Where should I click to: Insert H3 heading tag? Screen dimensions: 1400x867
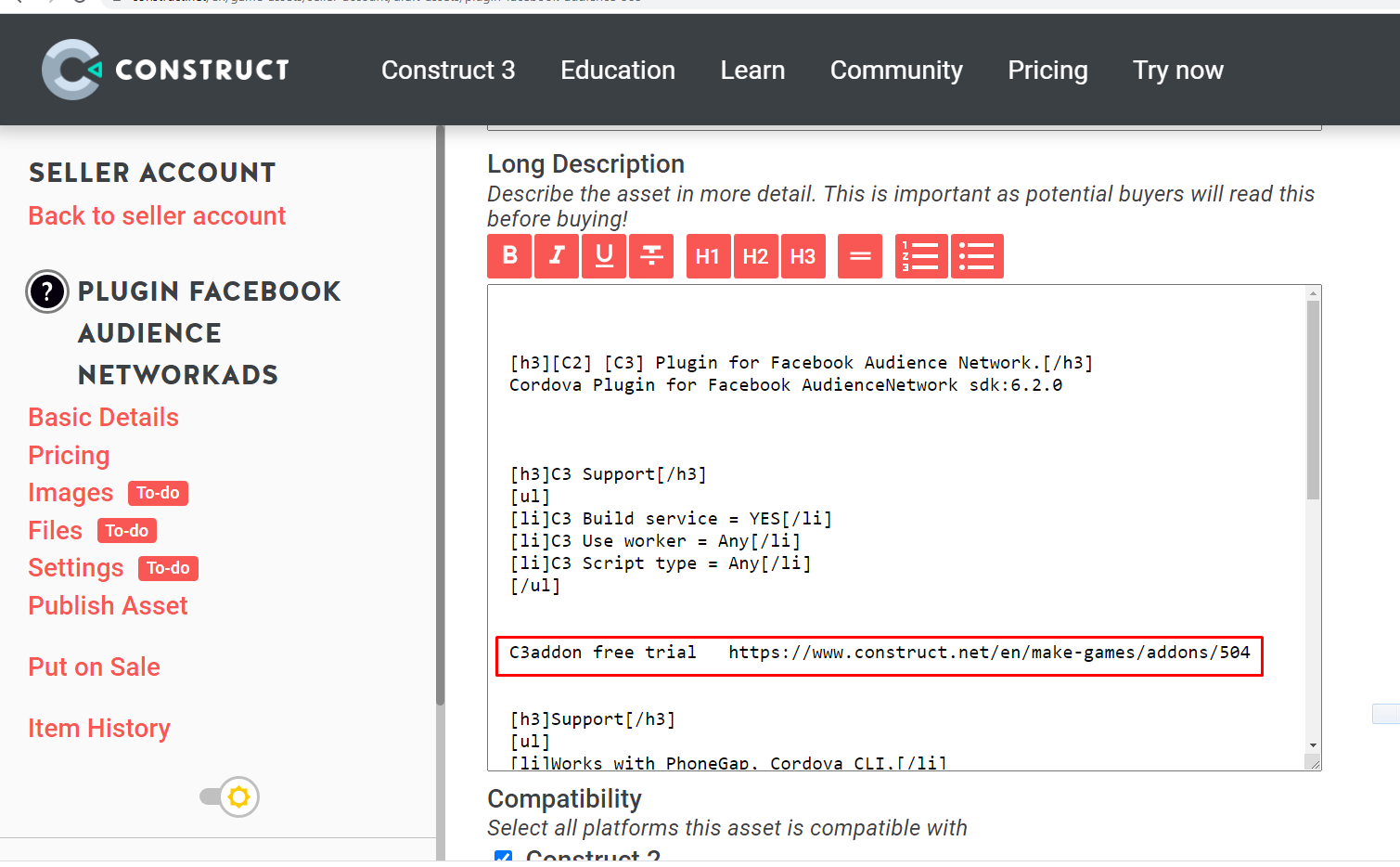tap(803, 256)
